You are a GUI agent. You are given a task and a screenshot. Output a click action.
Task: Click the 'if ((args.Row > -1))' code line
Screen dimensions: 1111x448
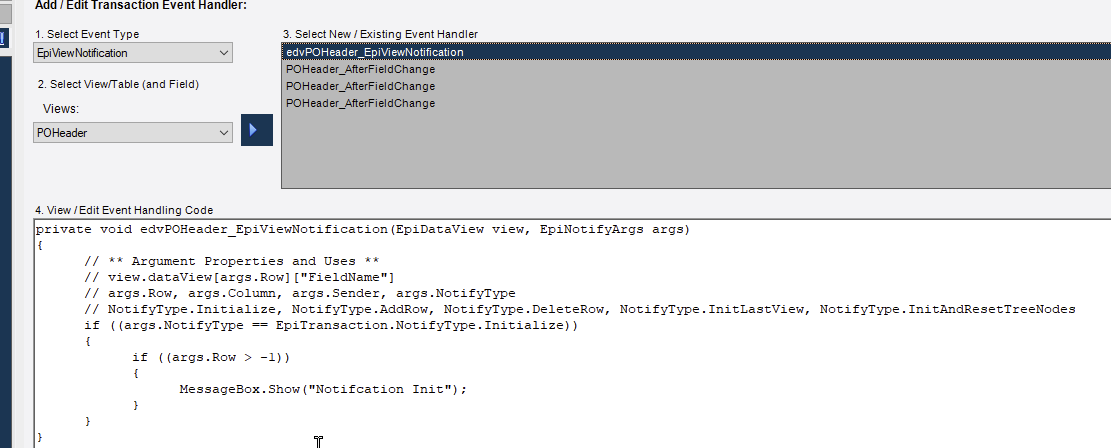click(210, 357)
